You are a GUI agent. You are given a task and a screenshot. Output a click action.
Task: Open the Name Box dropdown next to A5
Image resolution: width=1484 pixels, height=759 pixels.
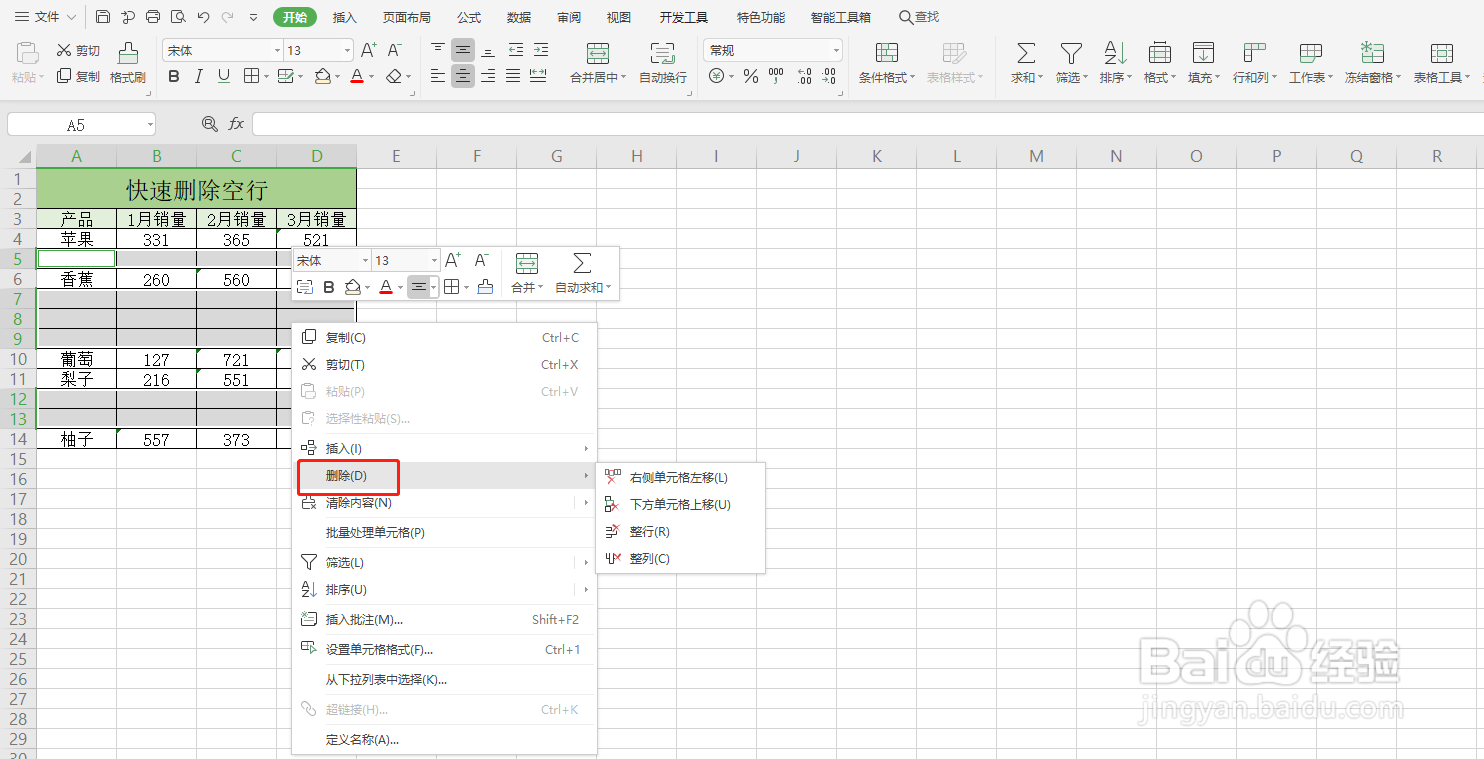point(150,125)
